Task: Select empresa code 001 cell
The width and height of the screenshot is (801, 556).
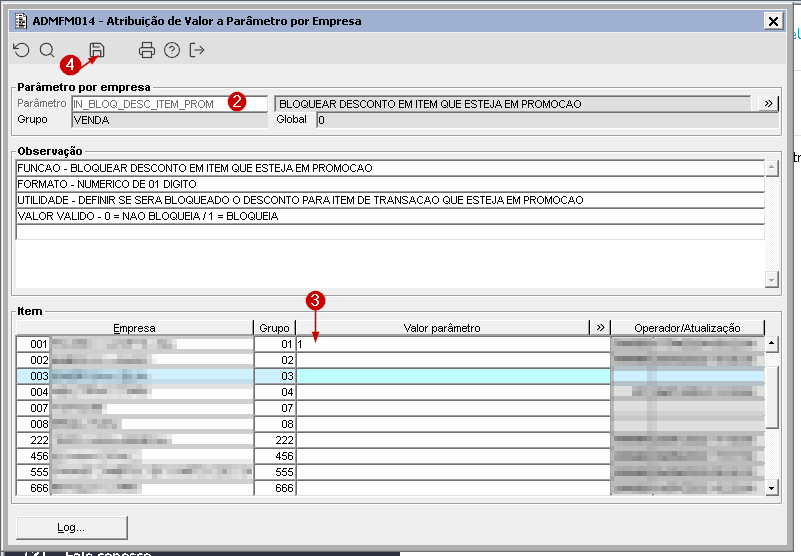Action: tap(34, 344)
